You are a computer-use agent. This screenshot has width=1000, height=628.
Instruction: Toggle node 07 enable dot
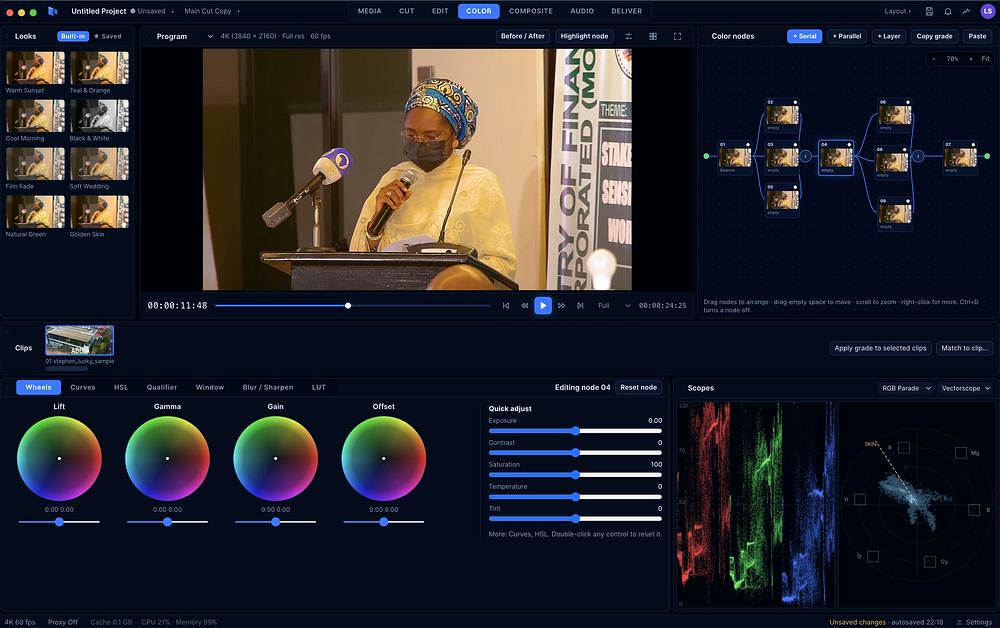coord(973,145)
